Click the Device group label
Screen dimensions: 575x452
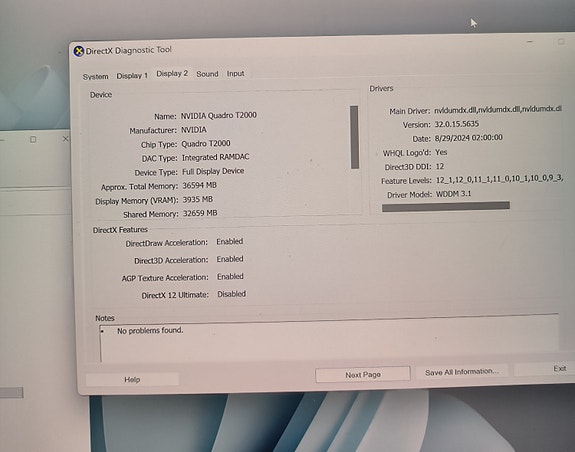(x=101, y=95)
